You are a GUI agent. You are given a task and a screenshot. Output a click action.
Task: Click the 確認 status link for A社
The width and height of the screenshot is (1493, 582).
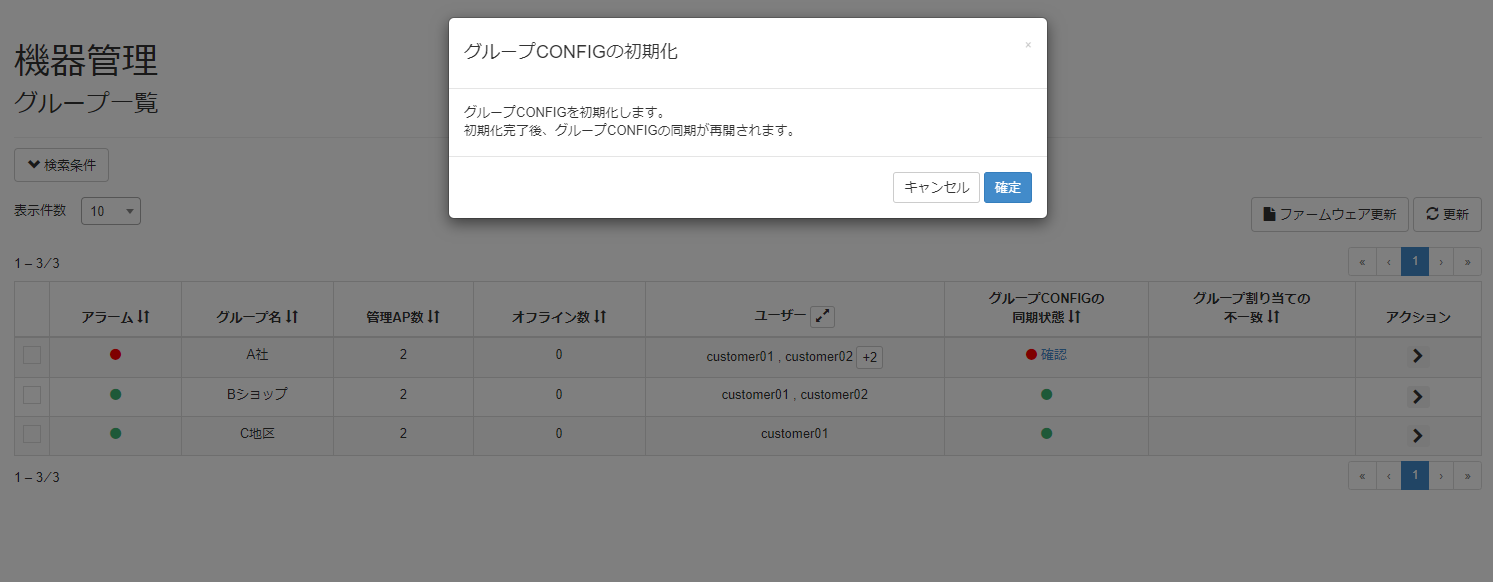click(1052, 355)
